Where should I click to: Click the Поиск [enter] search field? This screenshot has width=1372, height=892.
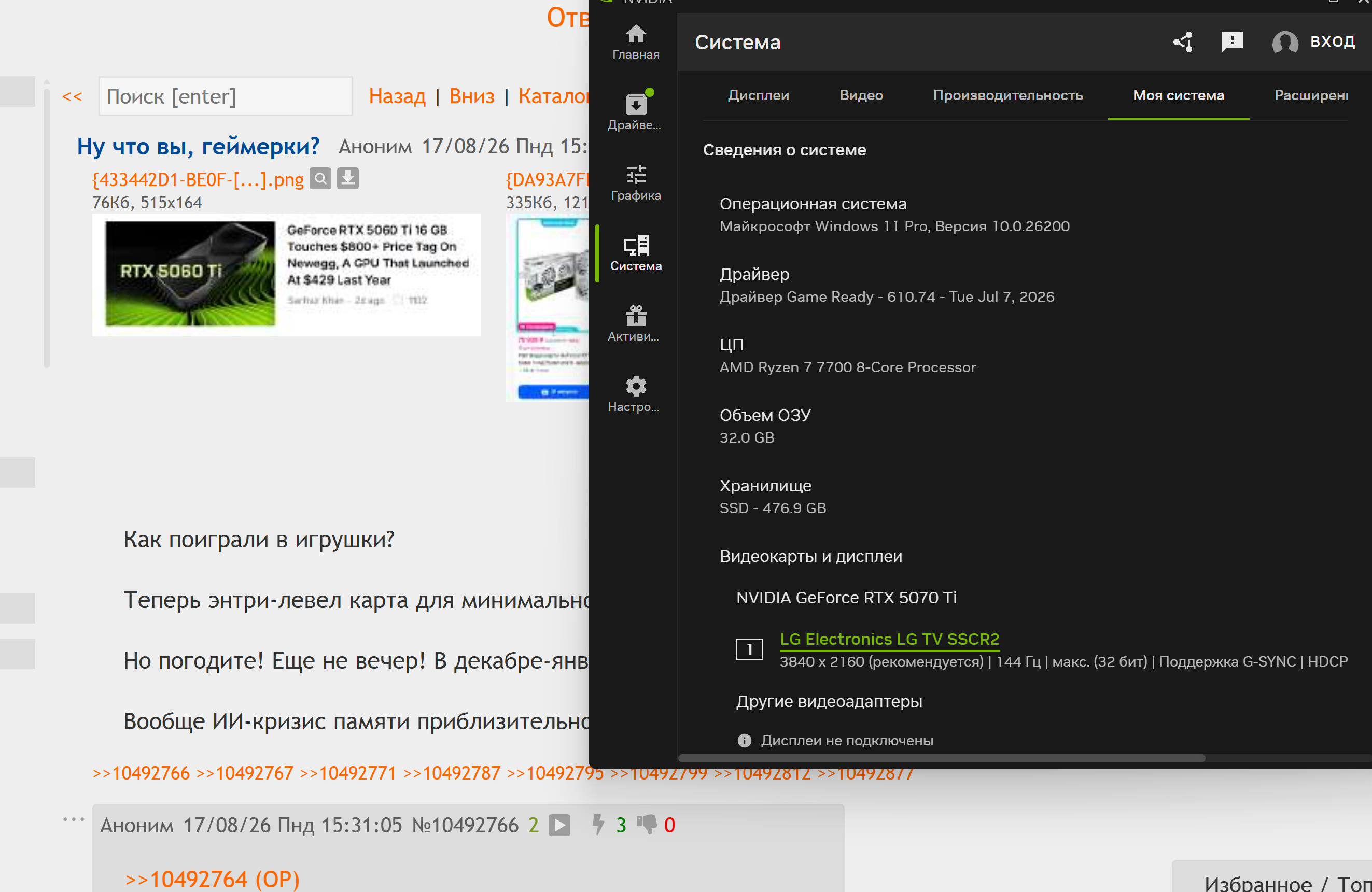tap(226, 96)
